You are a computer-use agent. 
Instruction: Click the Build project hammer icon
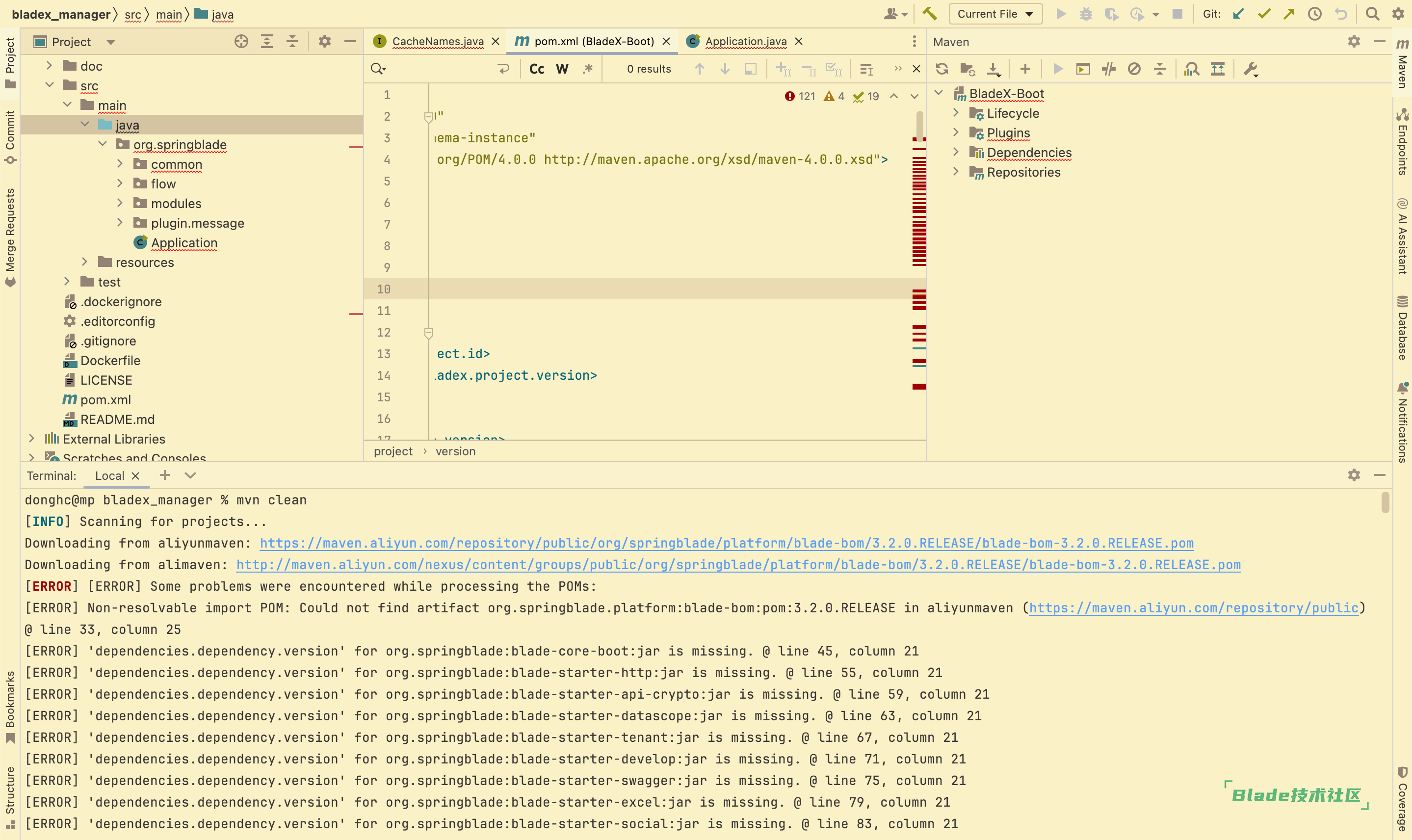(x=929, y=14)
